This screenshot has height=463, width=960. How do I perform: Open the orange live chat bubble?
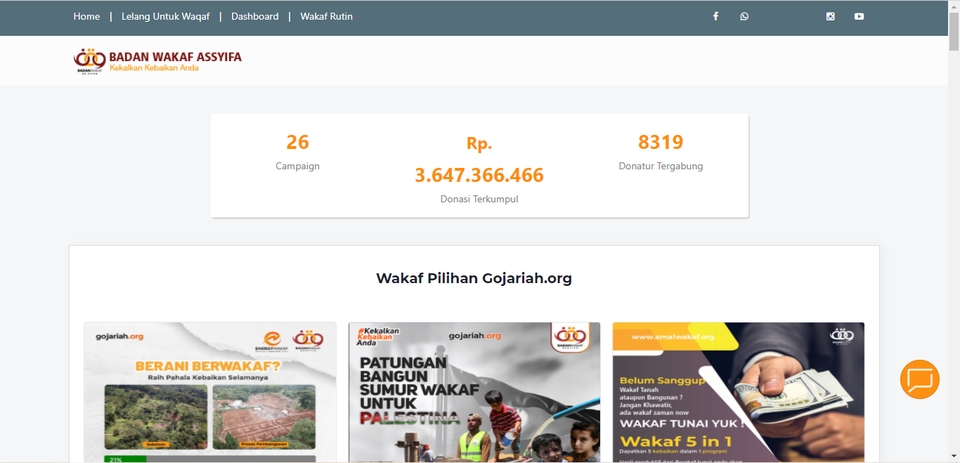click(x=920, y=380)
